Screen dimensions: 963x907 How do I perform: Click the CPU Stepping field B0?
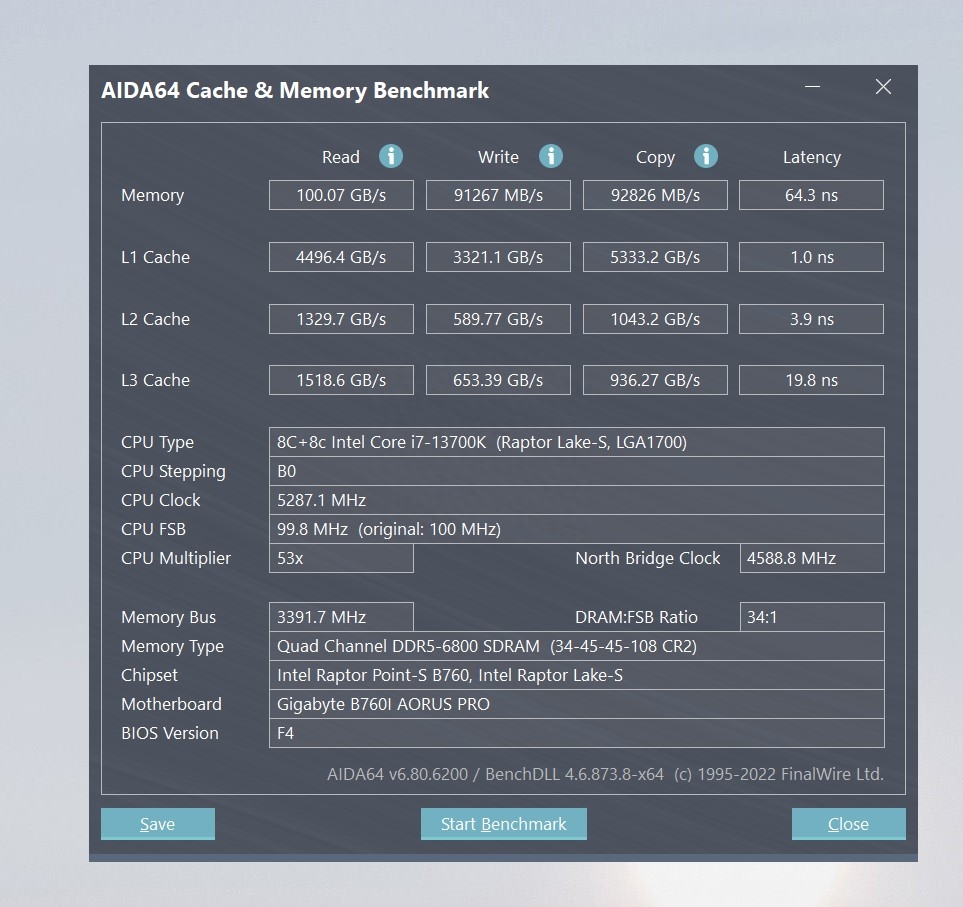point(577,471)
